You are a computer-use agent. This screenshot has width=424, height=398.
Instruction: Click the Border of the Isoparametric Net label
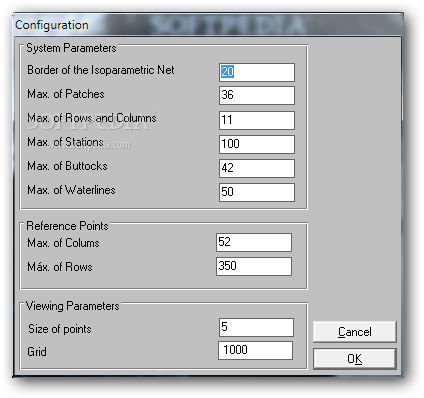pos(101,70)
